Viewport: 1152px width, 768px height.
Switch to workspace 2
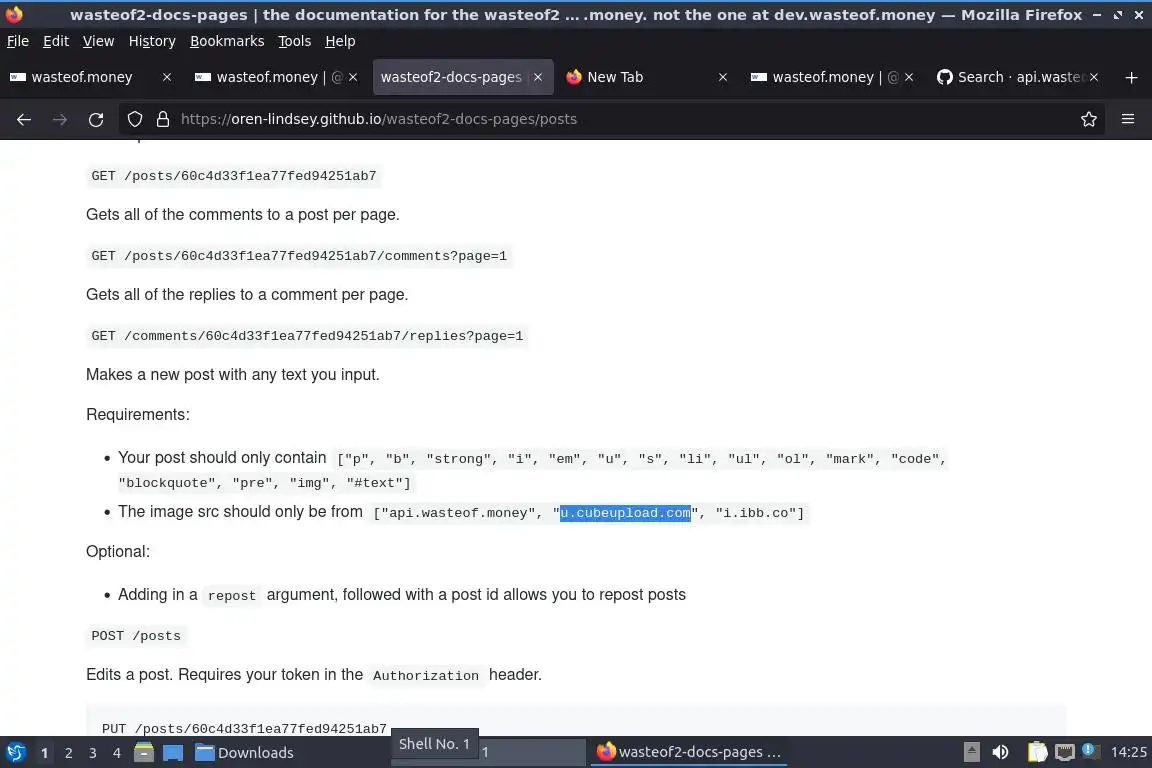point(68,753)
